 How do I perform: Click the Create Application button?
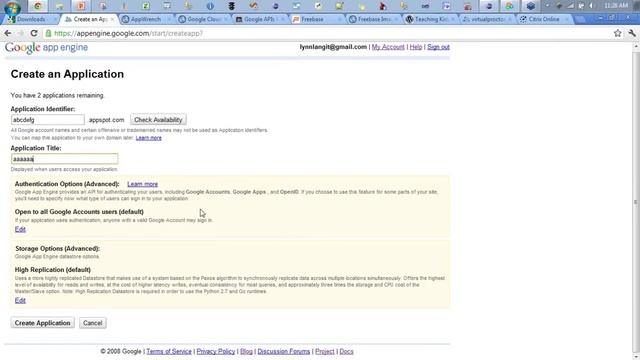coord(42,323)
